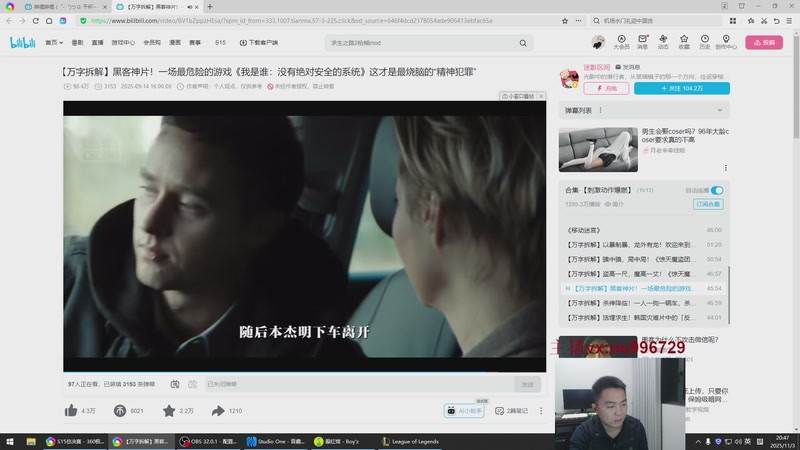800x450 pixels.
Task: Open the 2篇笔记 notes button
Action: [x=512, y=411]
